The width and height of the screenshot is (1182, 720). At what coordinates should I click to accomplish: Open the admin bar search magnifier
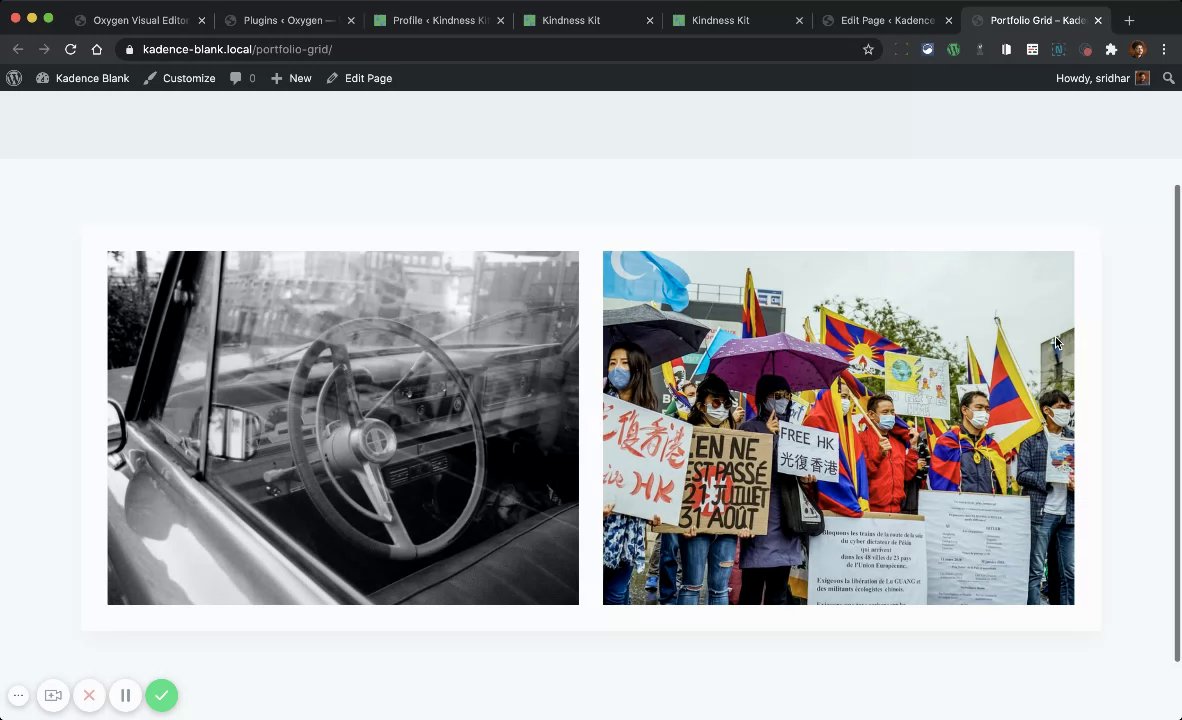point(1168,78)
